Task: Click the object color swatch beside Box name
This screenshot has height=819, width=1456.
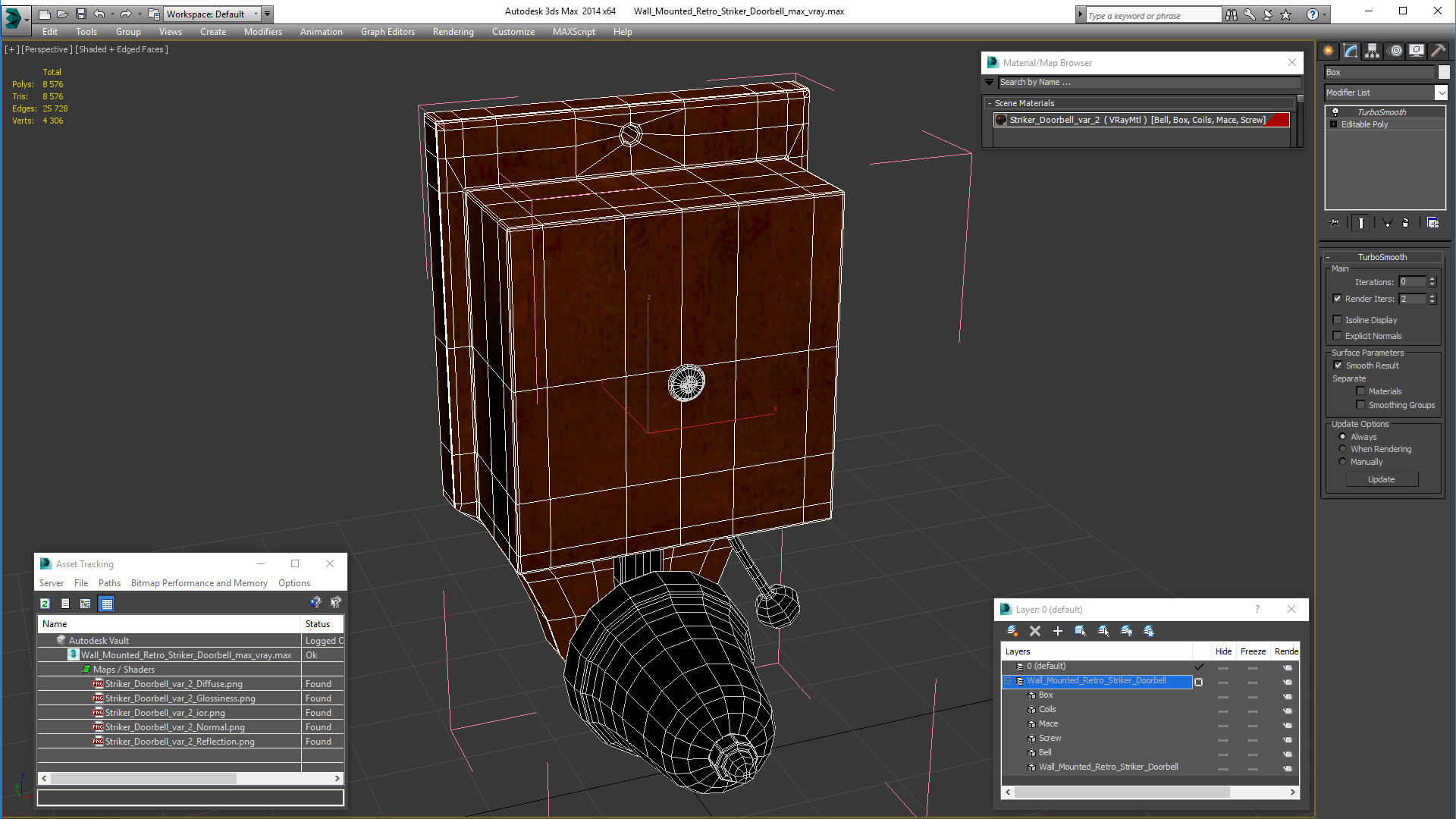Action: click(1444, 72)
